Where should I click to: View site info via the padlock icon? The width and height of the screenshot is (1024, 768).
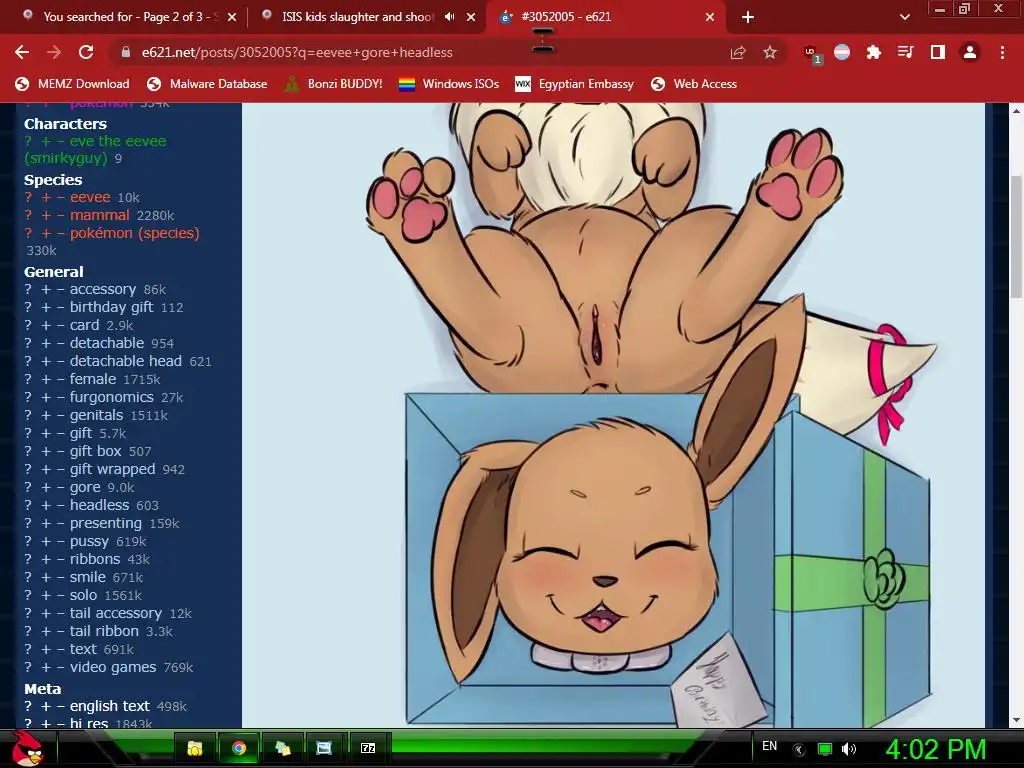coord(126,52)
